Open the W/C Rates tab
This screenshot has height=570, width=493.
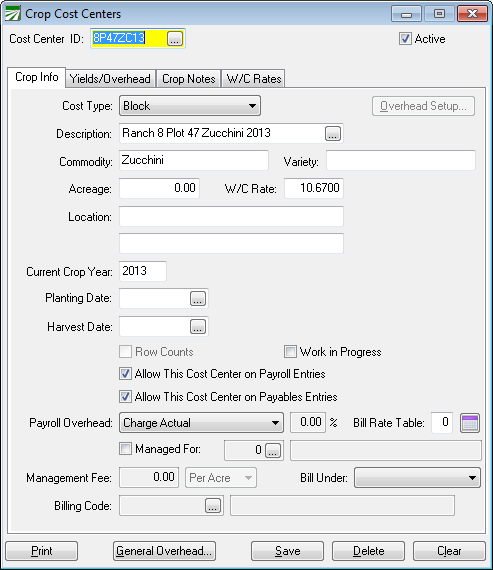254,79
